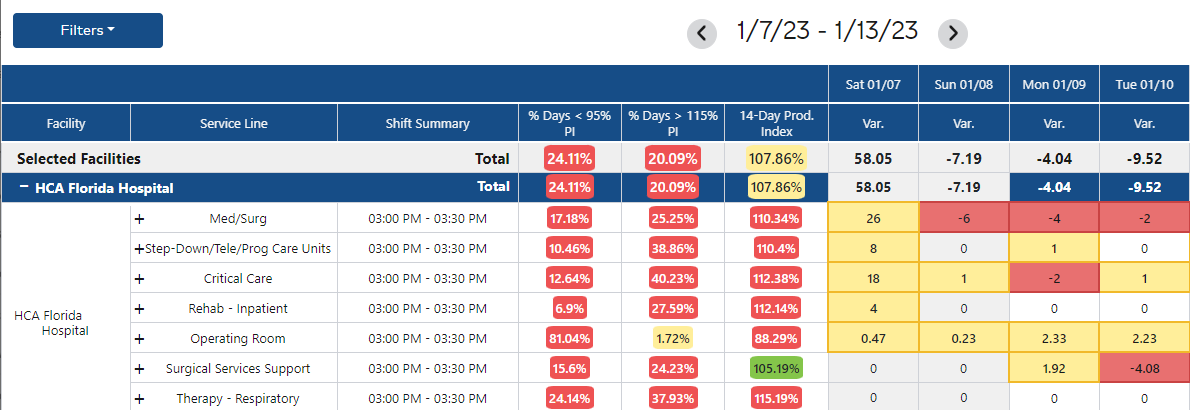Expand the Operating Room service line
The image size is (1190, 410).
tap(140, 339)
